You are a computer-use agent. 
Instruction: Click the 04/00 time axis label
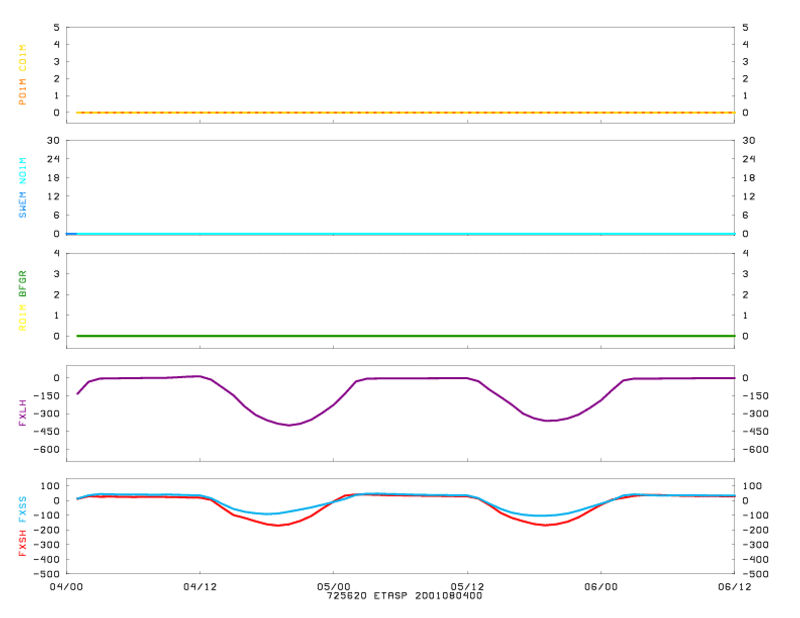pyautogui.click(x=66, y=587)
